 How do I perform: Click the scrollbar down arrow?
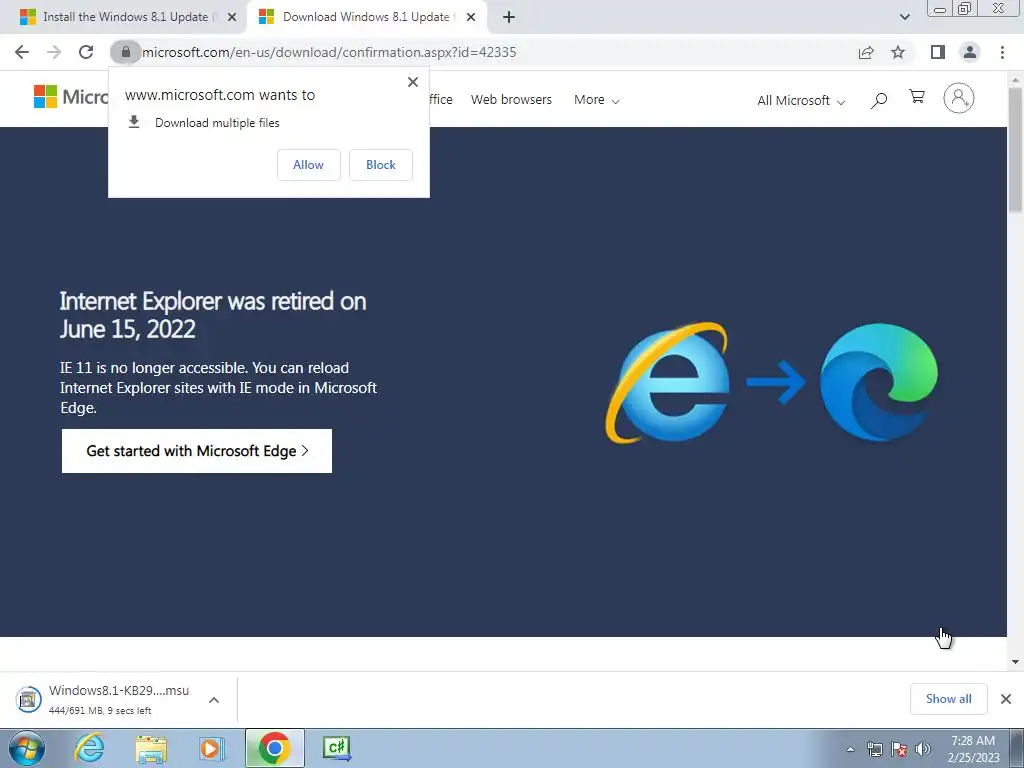pyautogui.click(x=1015, y=662)
